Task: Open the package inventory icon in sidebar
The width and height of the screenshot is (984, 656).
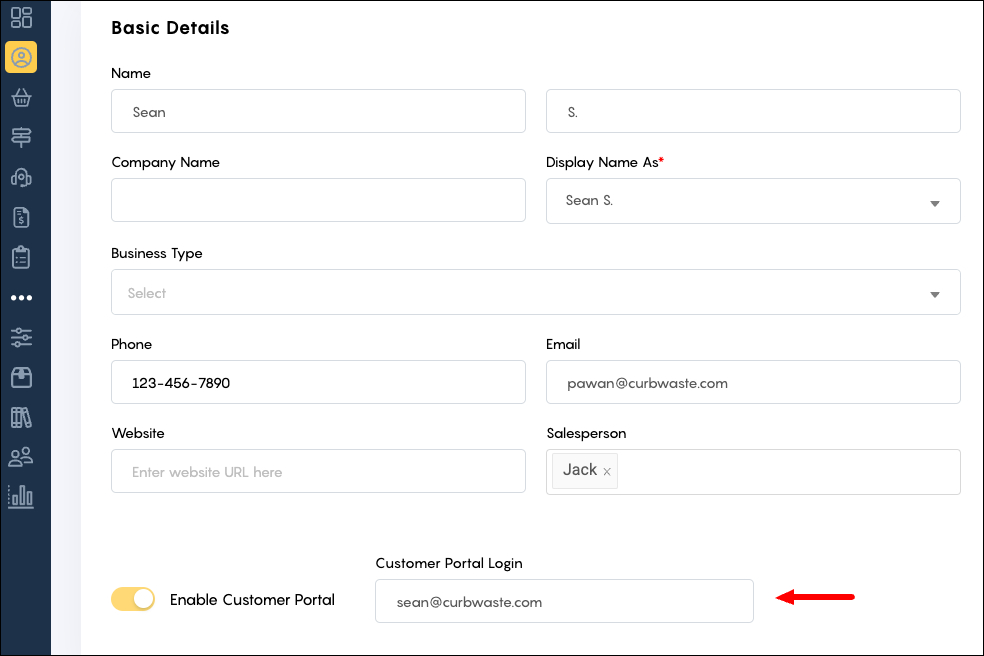Action: click(22, 377)
